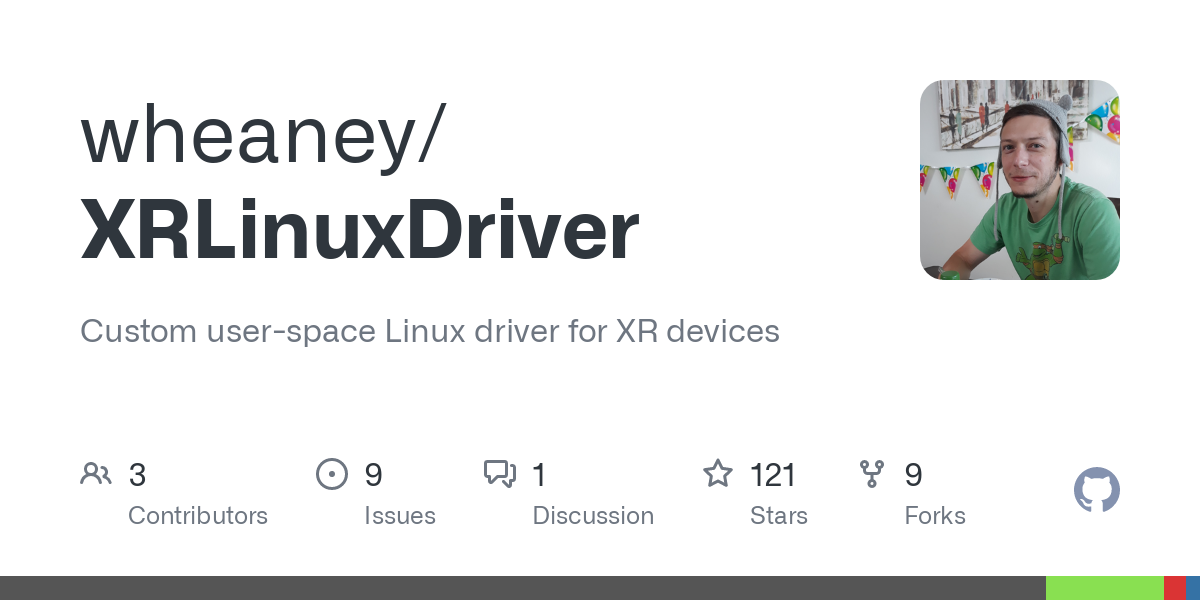Image resolution: width=1200 pixels, height=600 pixels.
Task: Click the Contributors people icon
Action: coord(96,474)
